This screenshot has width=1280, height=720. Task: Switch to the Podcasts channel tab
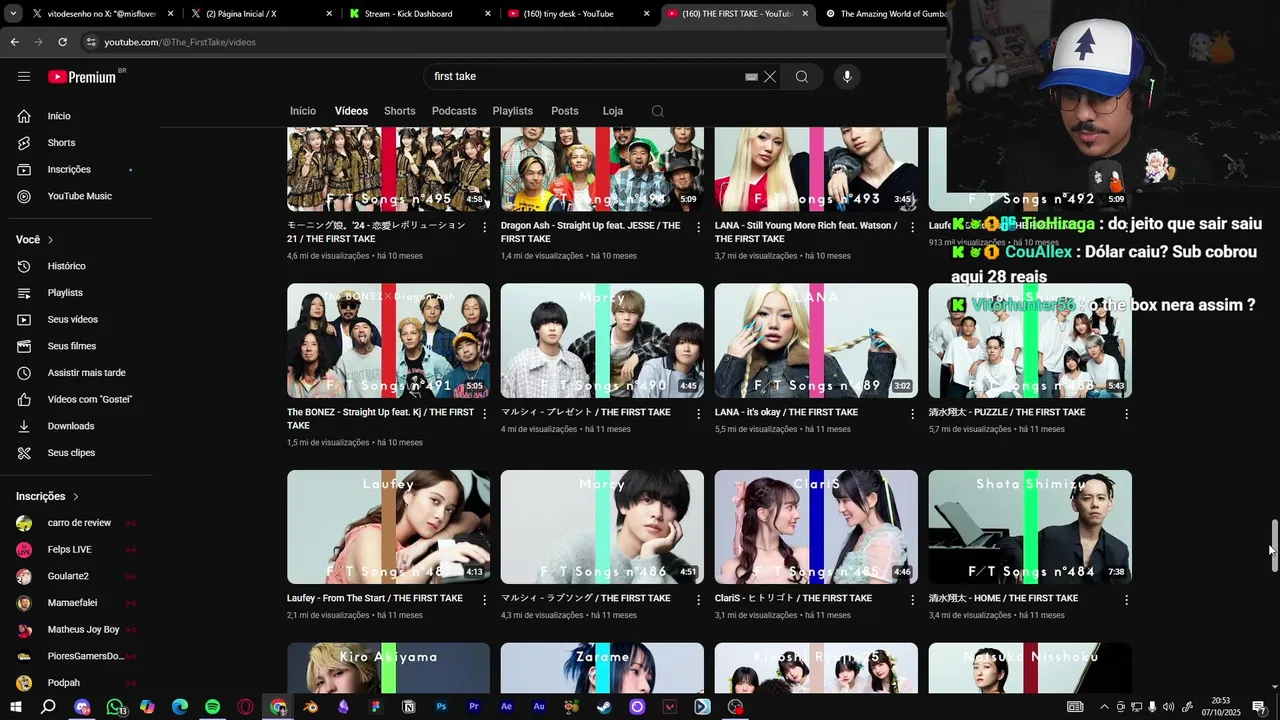[x=454, y=111]
